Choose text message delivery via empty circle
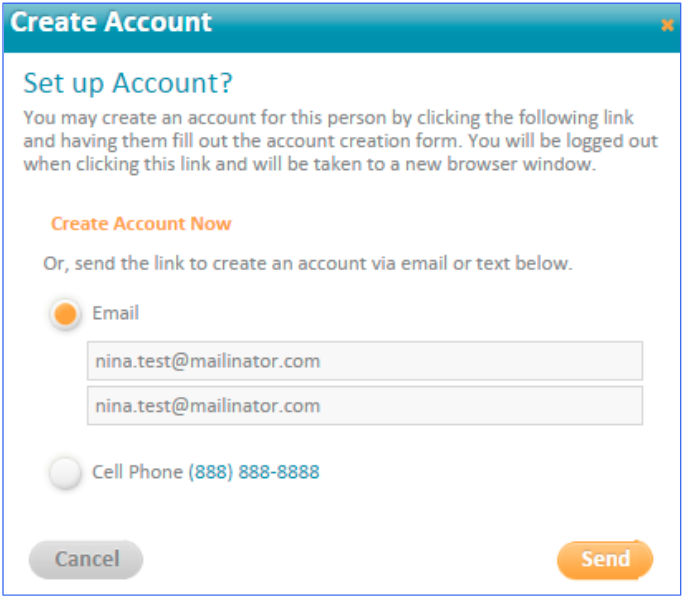The image size is (684, 599). pyautogui.click(x=65, y=472)
